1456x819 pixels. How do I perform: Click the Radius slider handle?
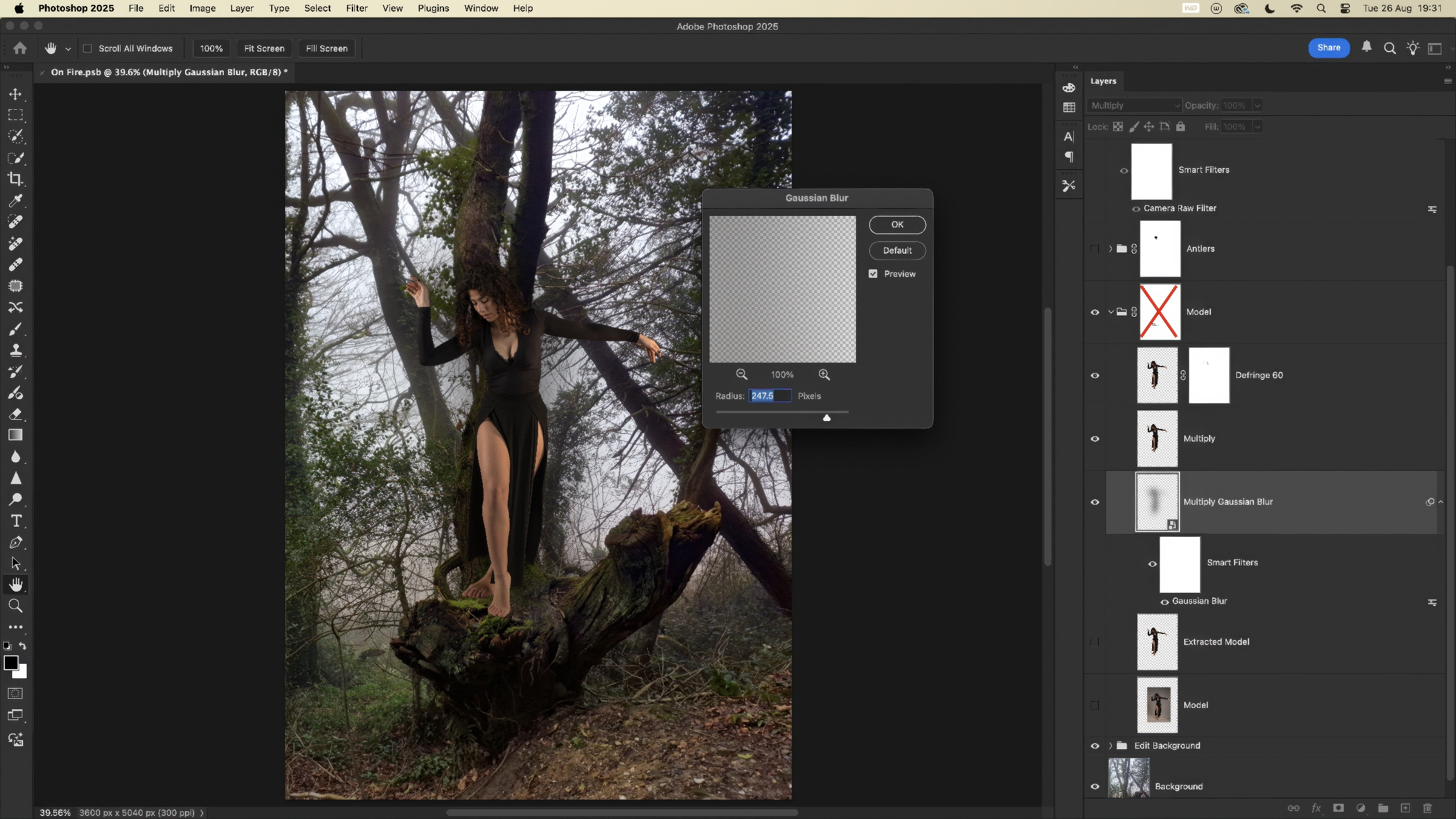tap(826, 417)
